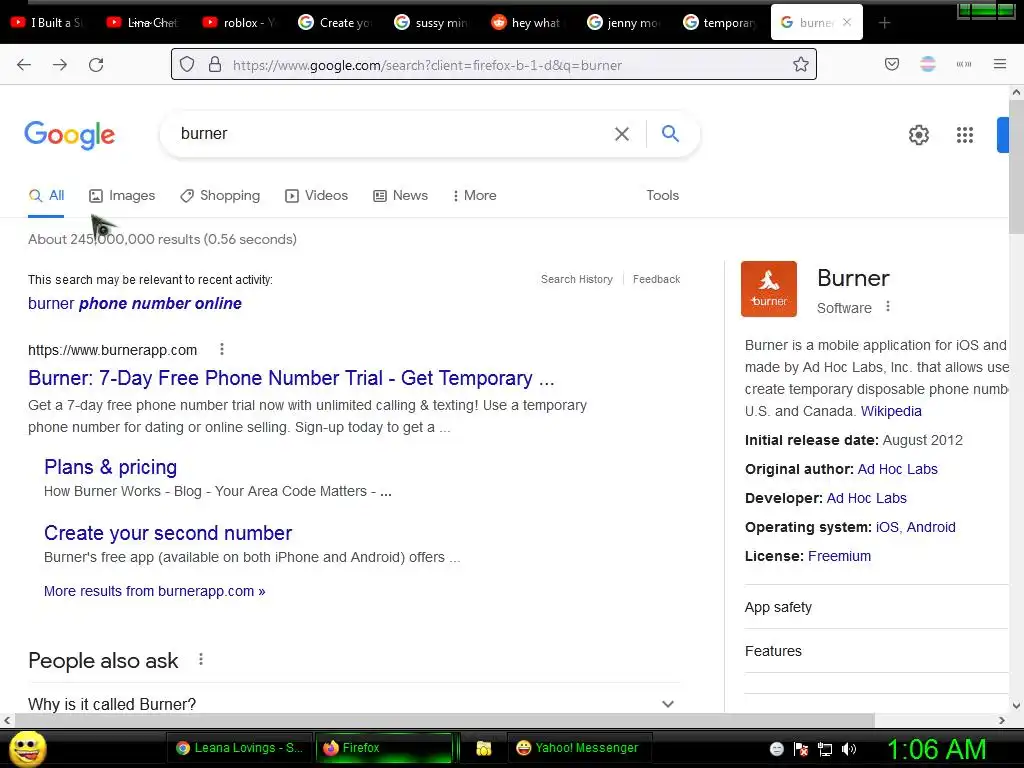Open Search History link
This screenshot has width=1024, height=768.
coord(577,279)
